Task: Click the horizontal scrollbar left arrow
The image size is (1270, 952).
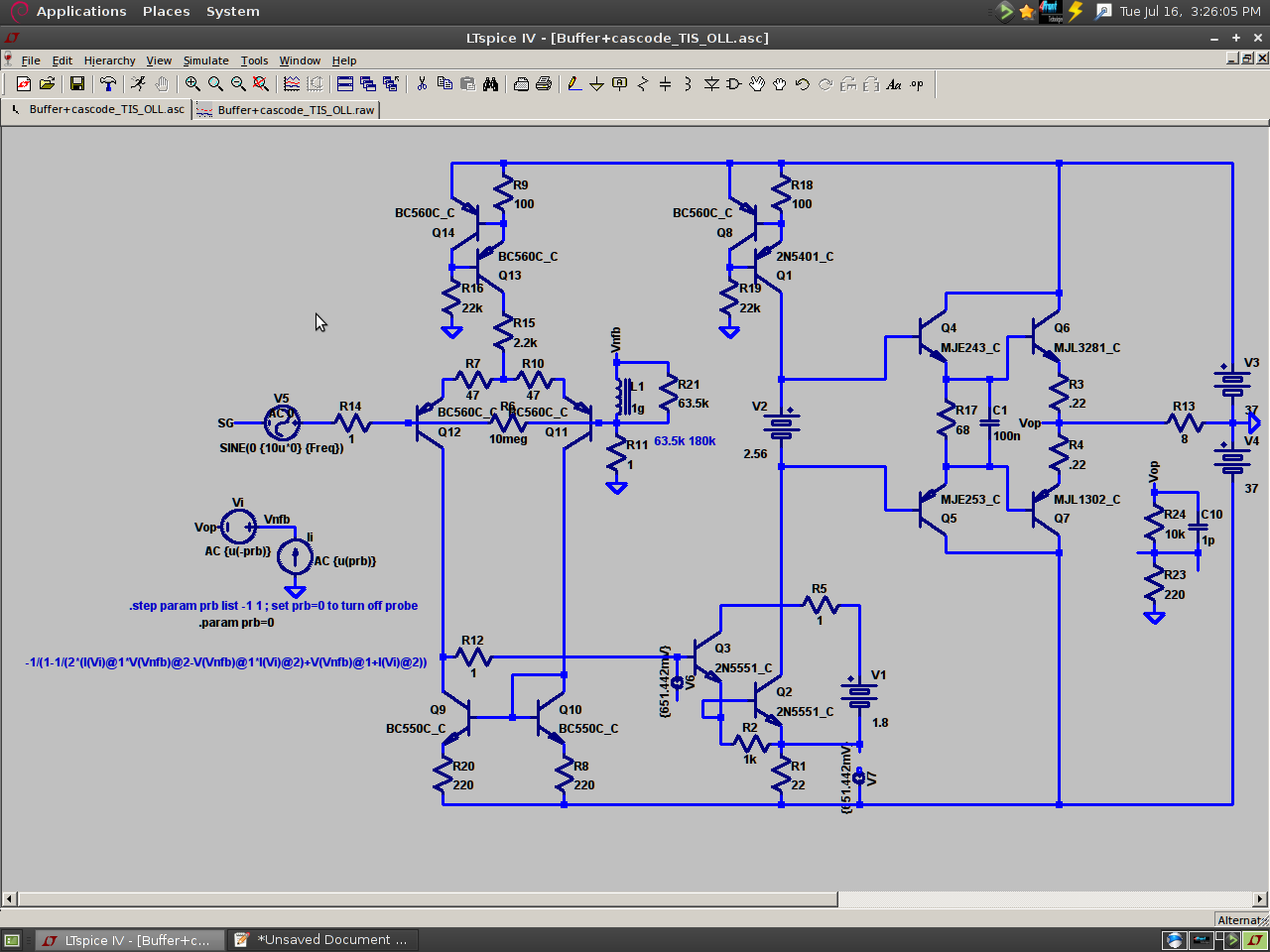Action: coord(9,899)
